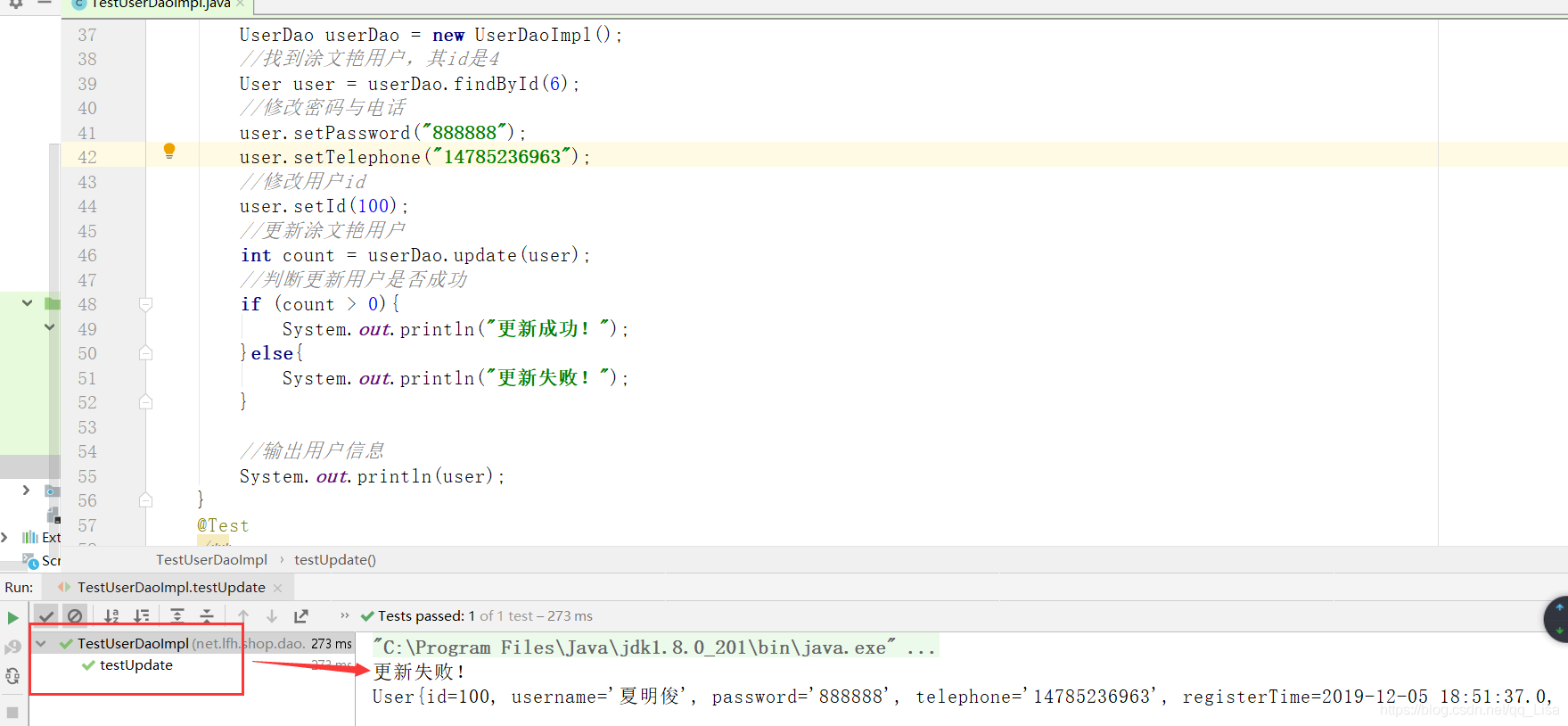Select testUpdate test in results tree
Image resolution: width=1568 pixels, height=726 pixels.
point(135,665)
